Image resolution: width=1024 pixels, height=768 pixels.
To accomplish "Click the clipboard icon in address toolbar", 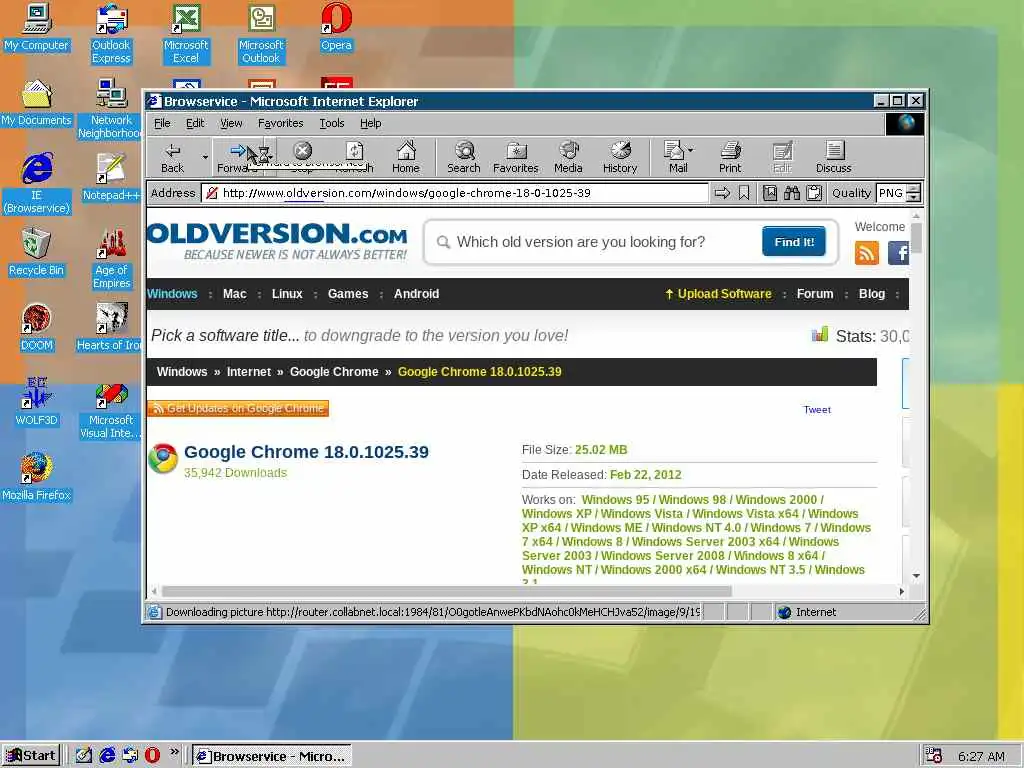I will coord(814,193).
